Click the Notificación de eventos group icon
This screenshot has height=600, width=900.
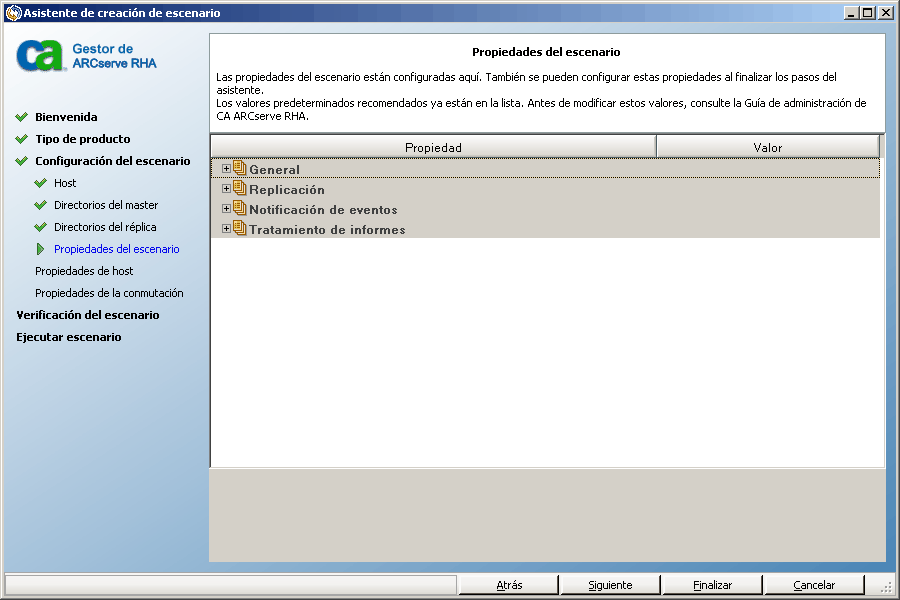239,209
